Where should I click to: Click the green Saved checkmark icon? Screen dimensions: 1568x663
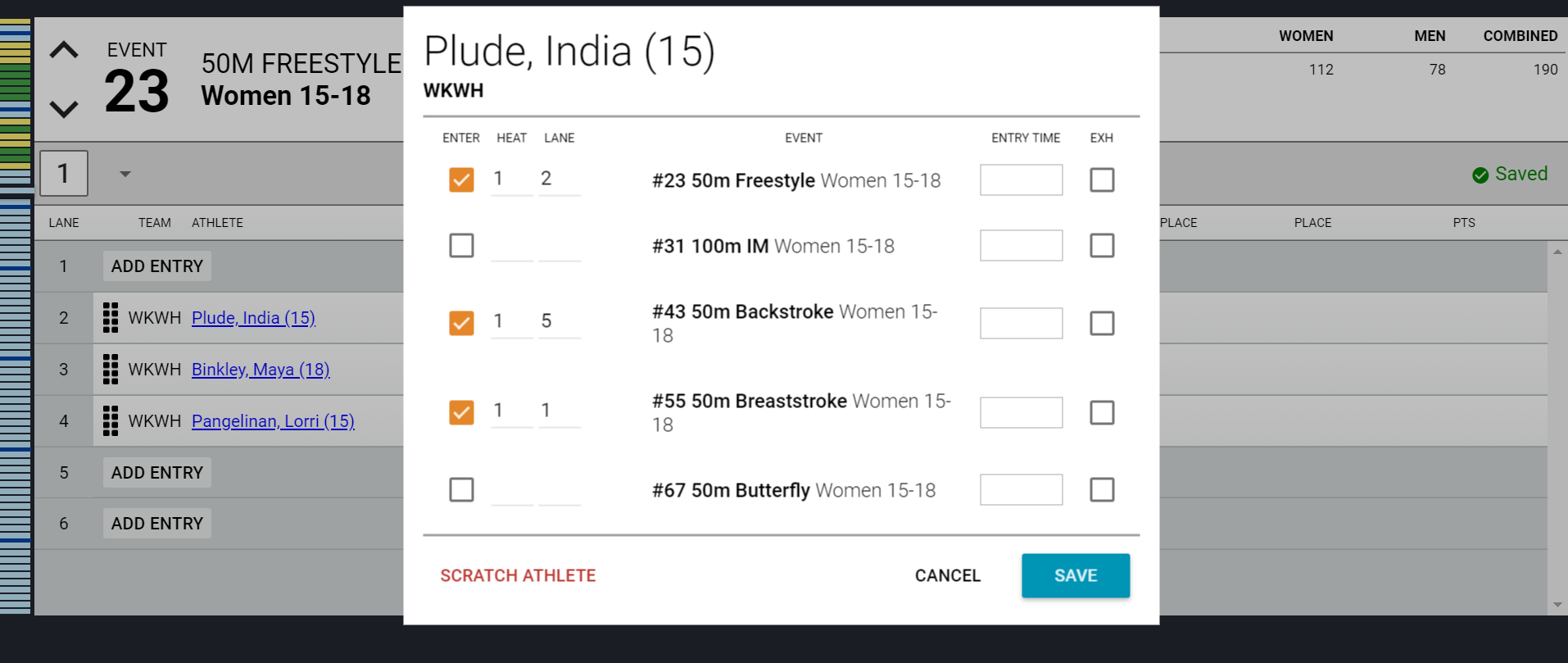[1480, 175]
